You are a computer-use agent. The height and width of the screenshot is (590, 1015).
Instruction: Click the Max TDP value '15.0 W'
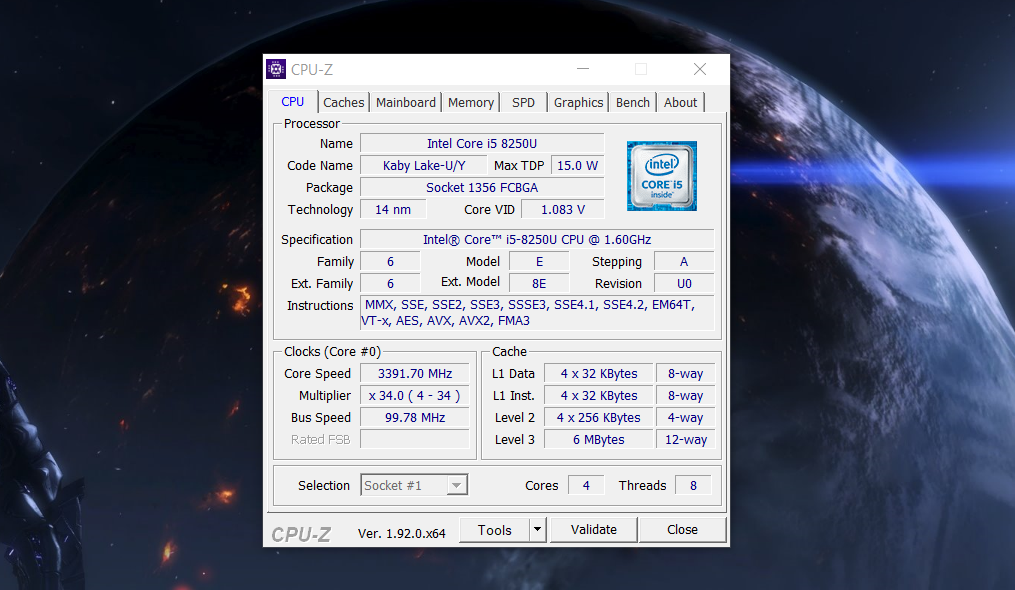pyautogui.click(x=577, y=165)
